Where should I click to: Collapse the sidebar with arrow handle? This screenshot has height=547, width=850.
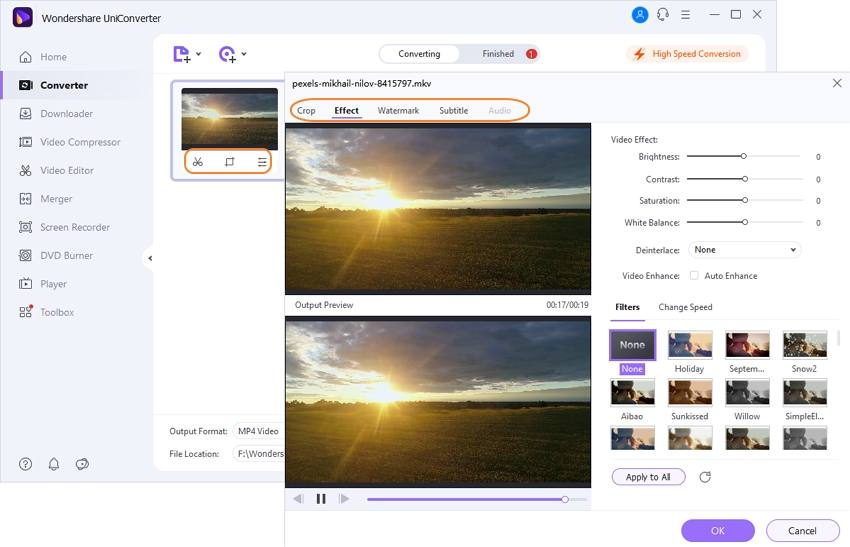(150, 258)
